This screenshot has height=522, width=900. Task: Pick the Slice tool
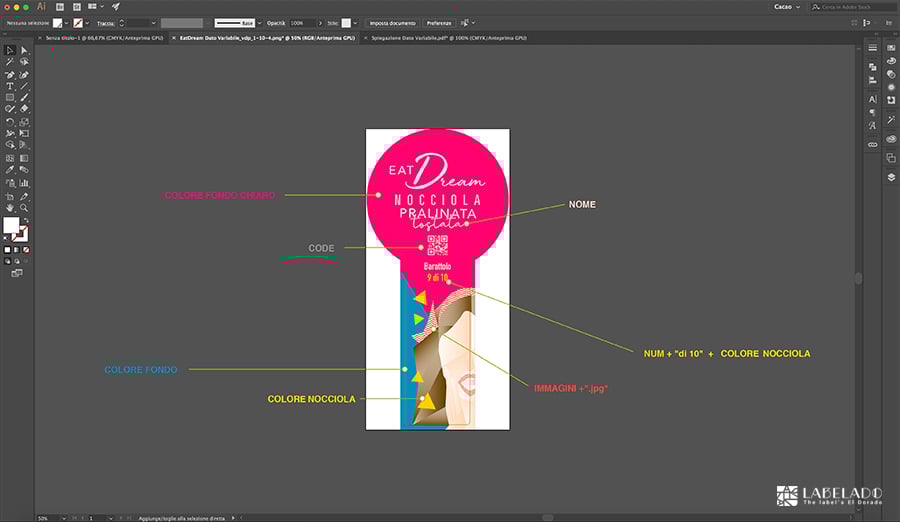(24, 197)
